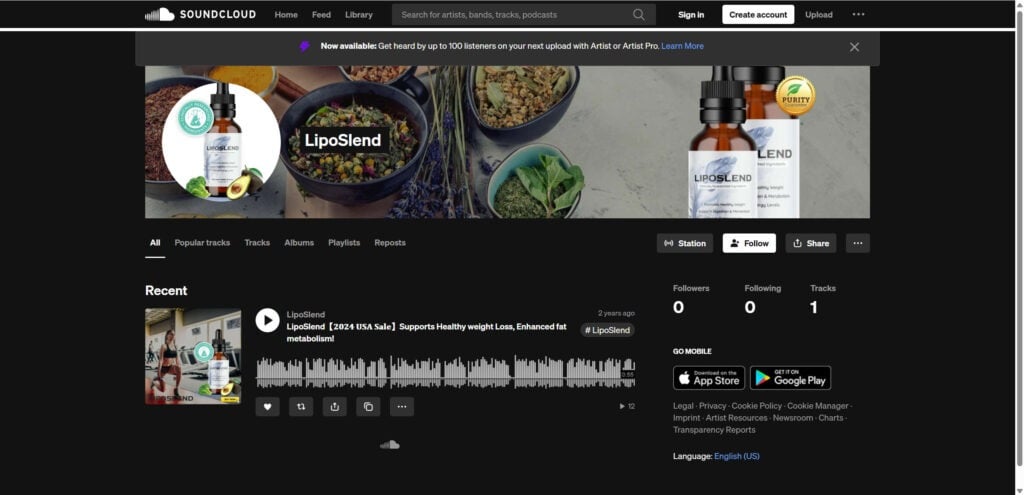Click the Sign in button
The image size is (1024, 495).
click(x=691, y=14)
